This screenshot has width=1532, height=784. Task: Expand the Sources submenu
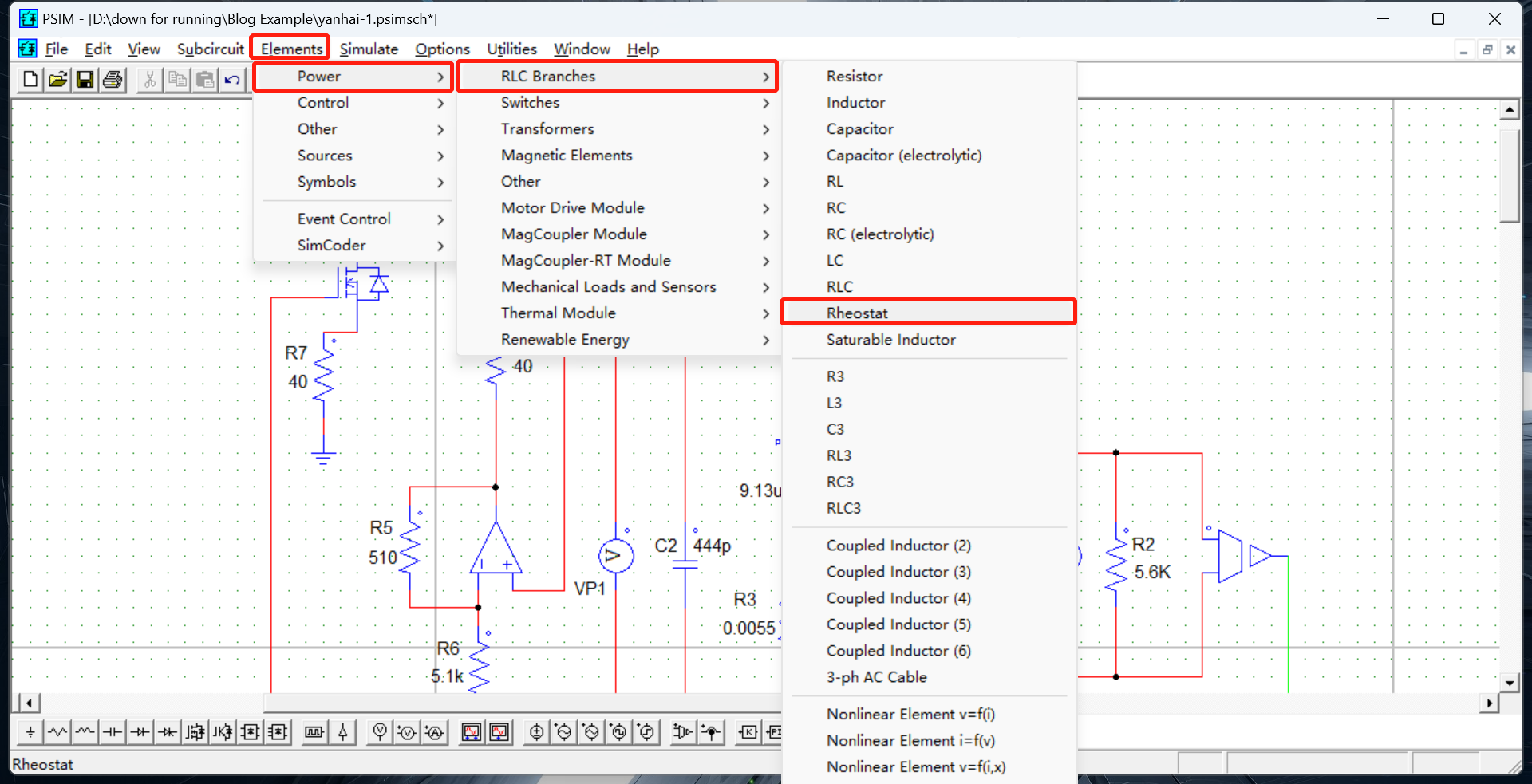tap(353, 156)
